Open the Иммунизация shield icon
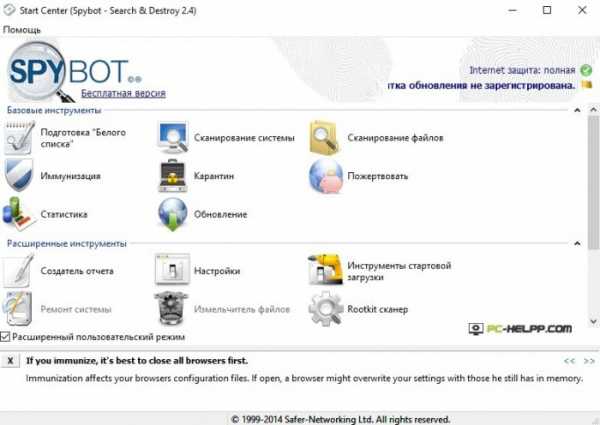Viewport: 600px width, 425px height. [20, 176]
